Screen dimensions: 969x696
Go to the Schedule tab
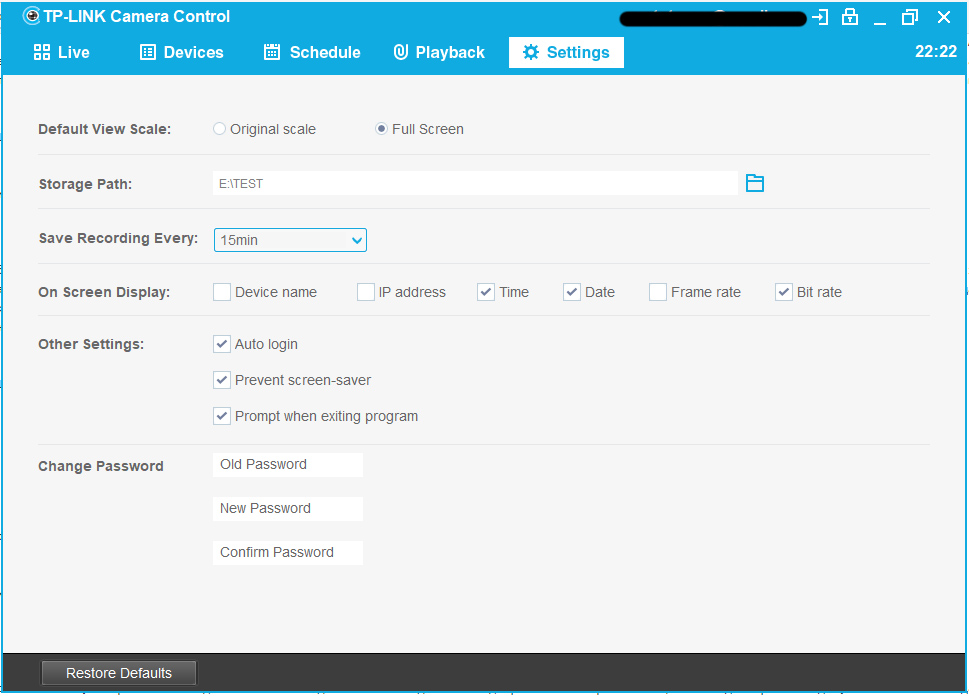pyautogui.click(x=312, y=52)
